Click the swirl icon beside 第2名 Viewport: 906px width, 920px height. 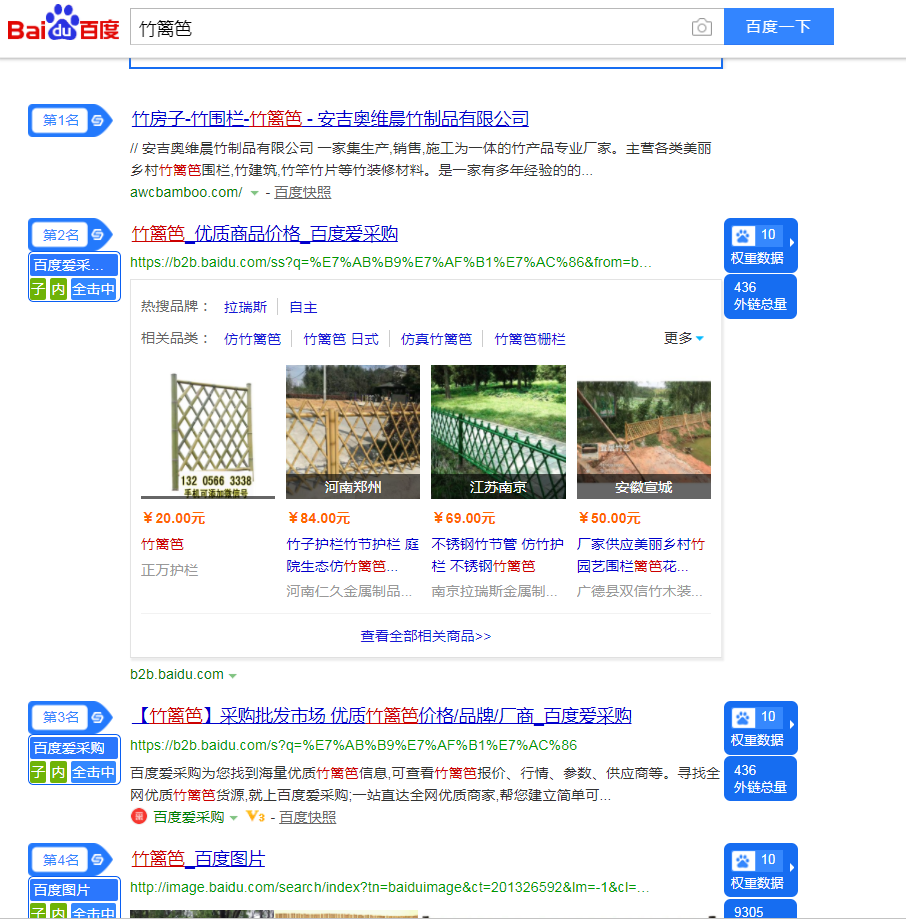pos(98,235)
